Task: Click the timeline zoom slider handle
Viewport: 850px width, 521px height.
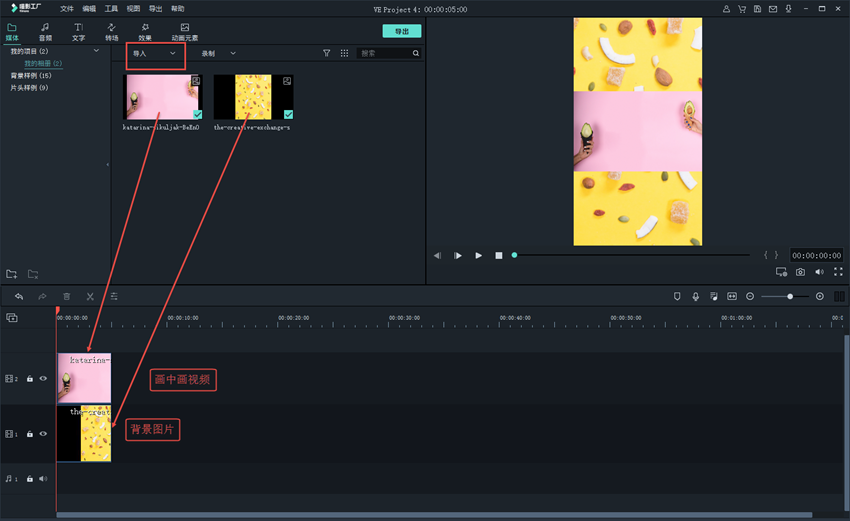Action: [790, 296]
